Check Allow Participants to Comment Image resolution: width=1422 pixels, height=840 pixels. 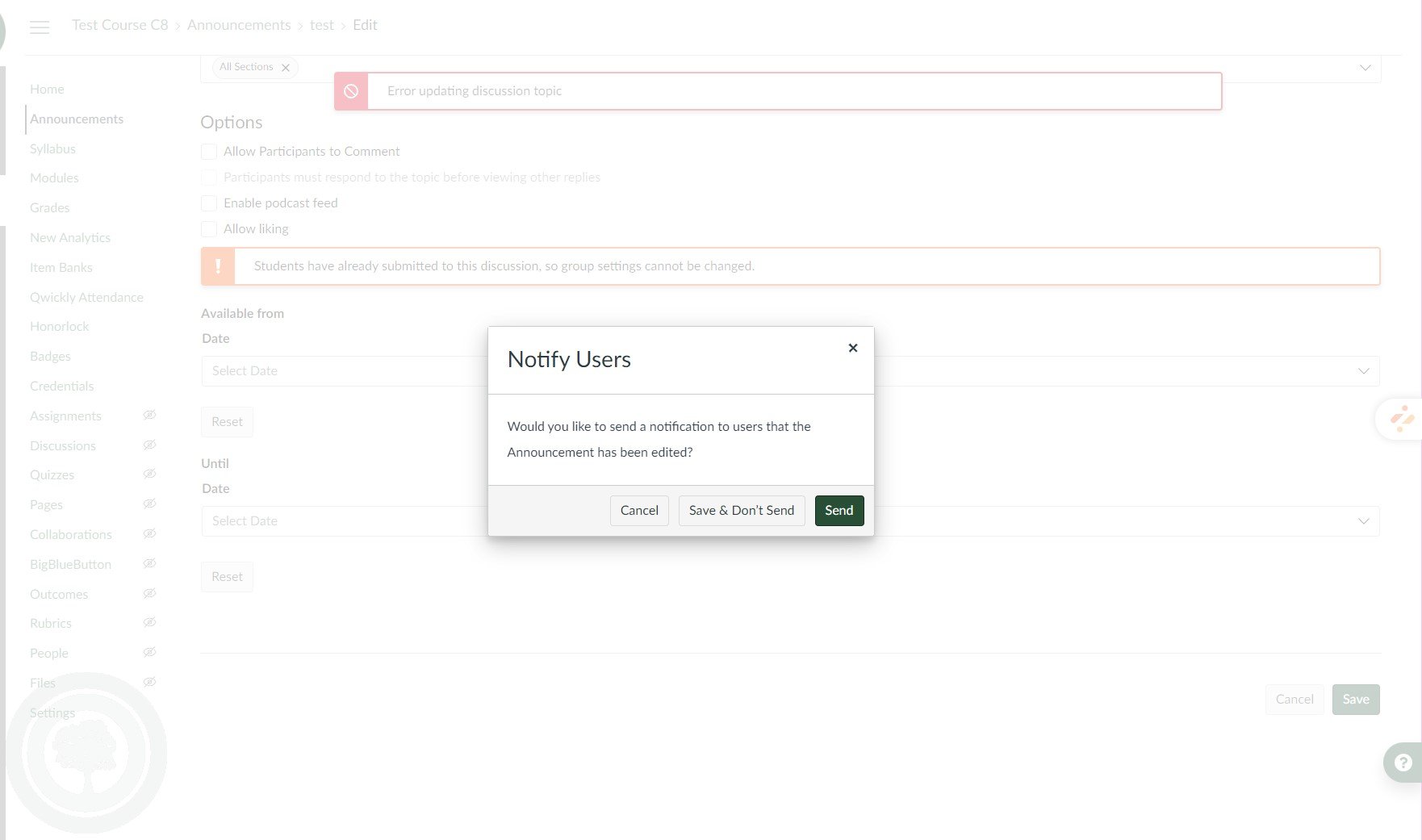coord(209,152)
